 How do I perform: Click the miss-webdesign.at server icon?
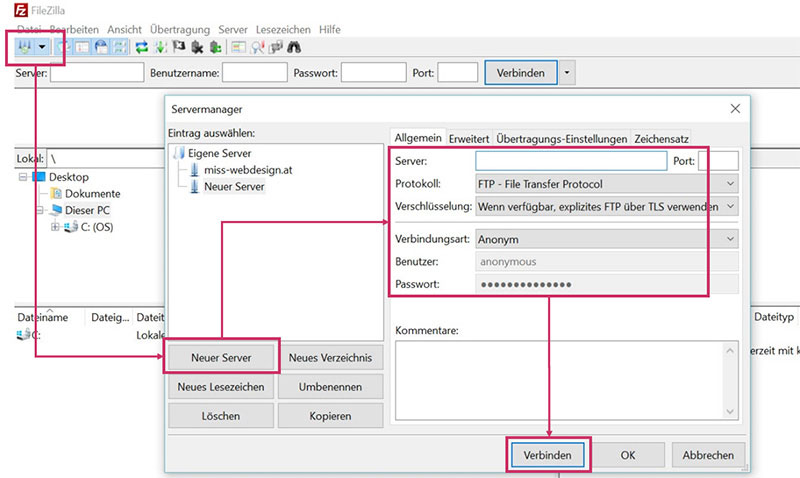pyautogui.click(x=194, y=170)
